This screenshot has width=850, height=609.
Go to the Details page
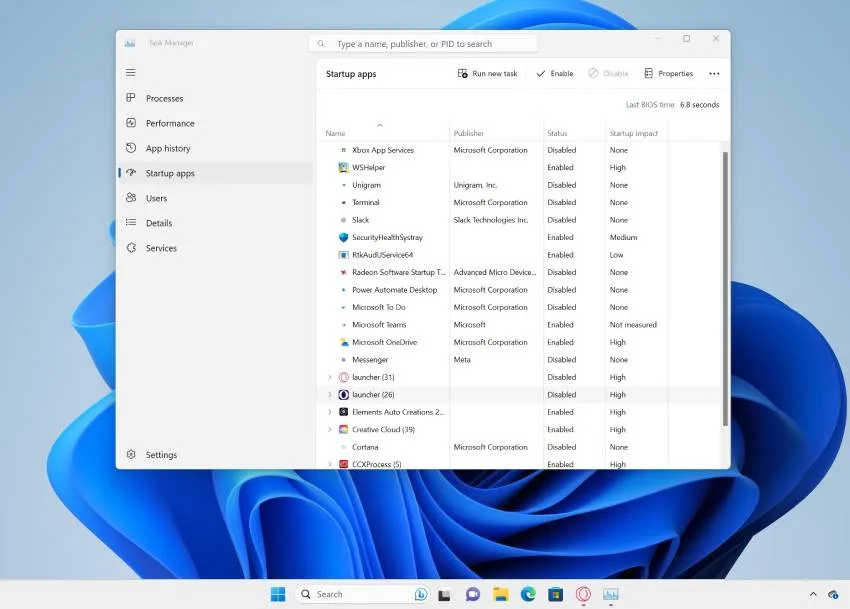[x=215, y=223]
